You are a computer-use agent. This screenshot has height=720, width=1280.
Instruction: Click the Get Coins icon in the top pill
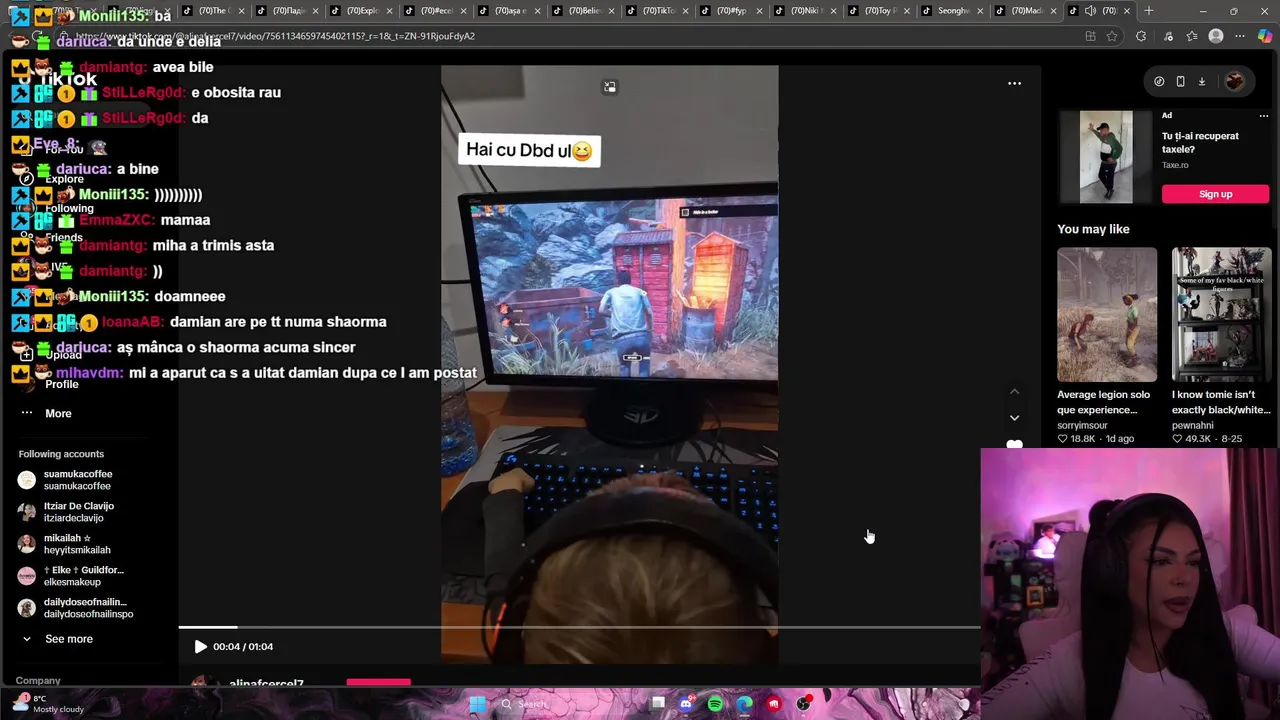[x=1159, y=82]
